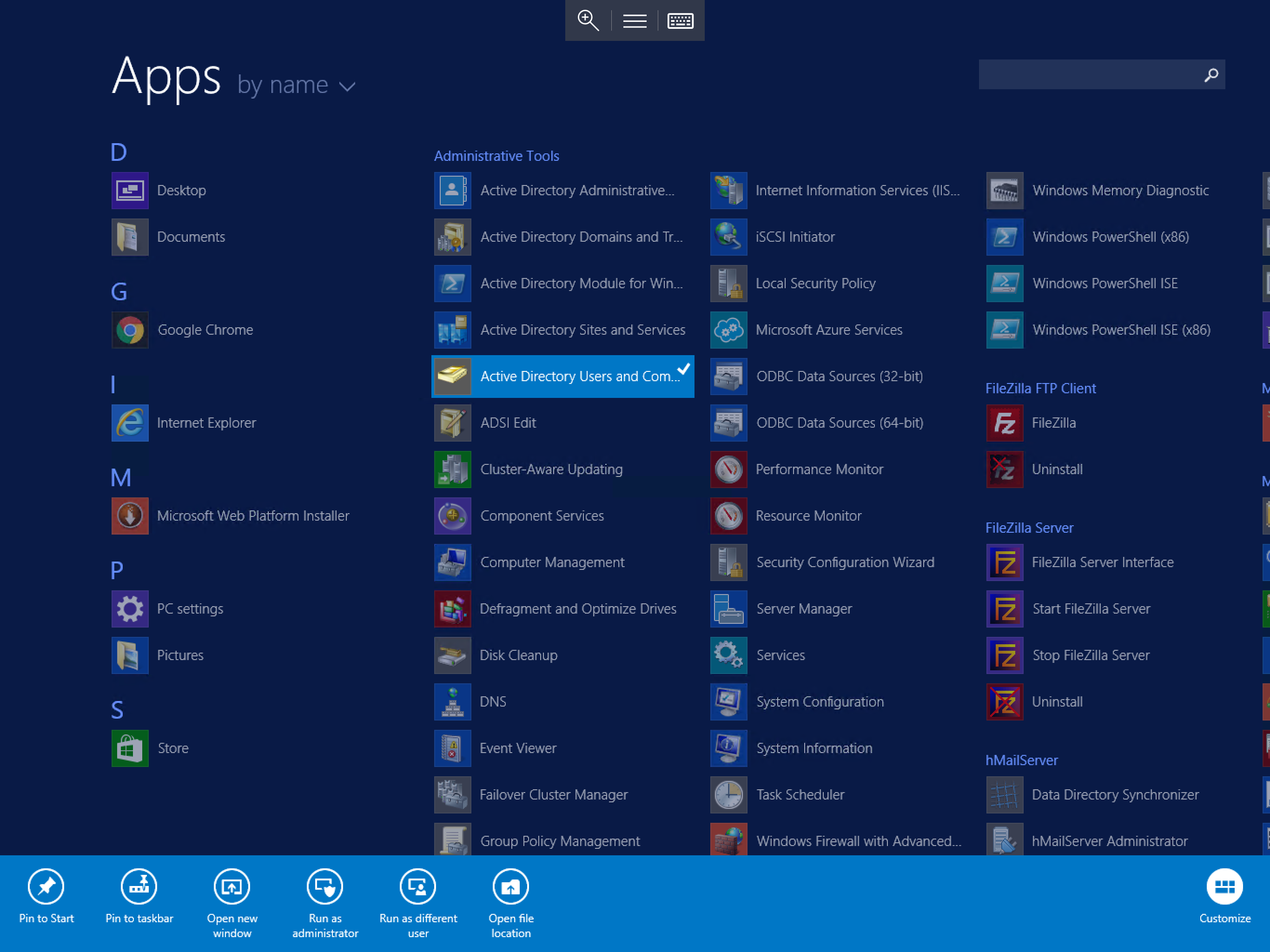Viewport: 1270px width, 952px height.
Task: Launch Resource Monitor
Action: (839, 516)
